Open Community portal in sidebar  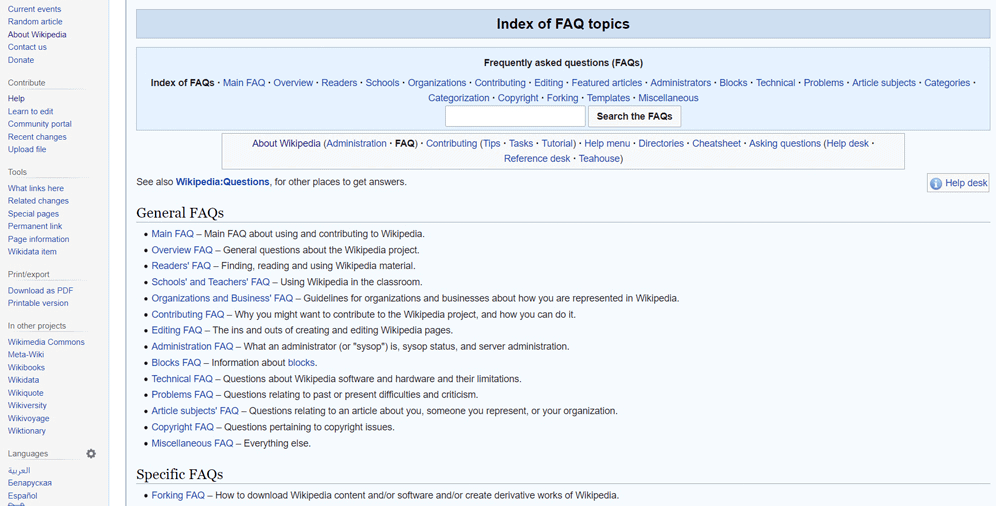coord(39,124)
